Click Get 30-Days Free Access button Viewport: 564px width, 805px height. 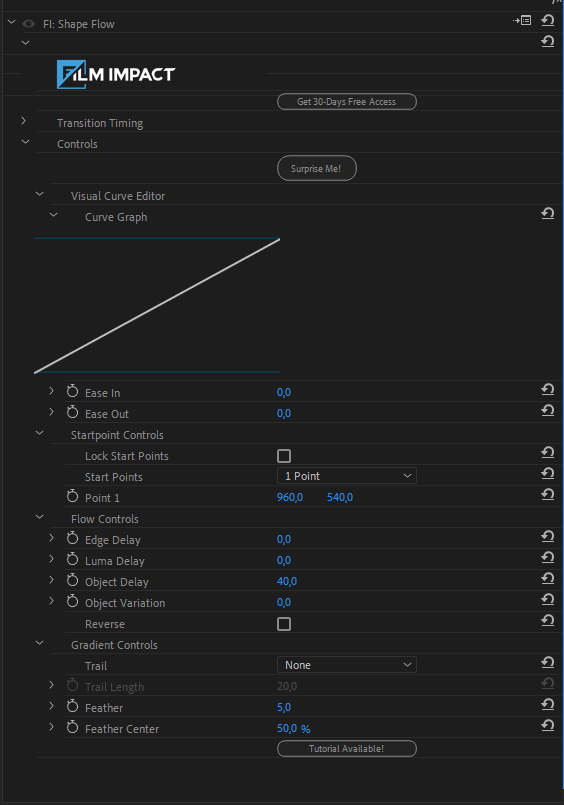(x=347, y=102)
